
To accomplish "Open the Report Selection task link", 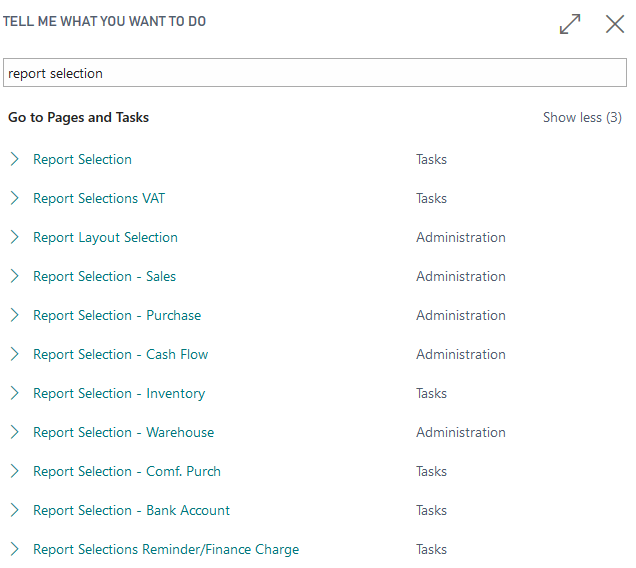I will [82, 159].
